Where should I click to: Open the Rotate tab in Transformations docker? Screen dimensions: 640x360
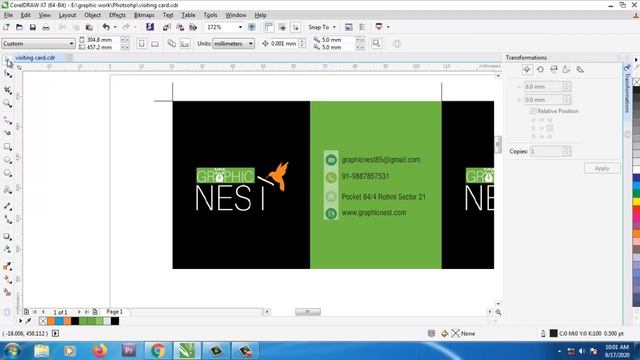point(540,70)
